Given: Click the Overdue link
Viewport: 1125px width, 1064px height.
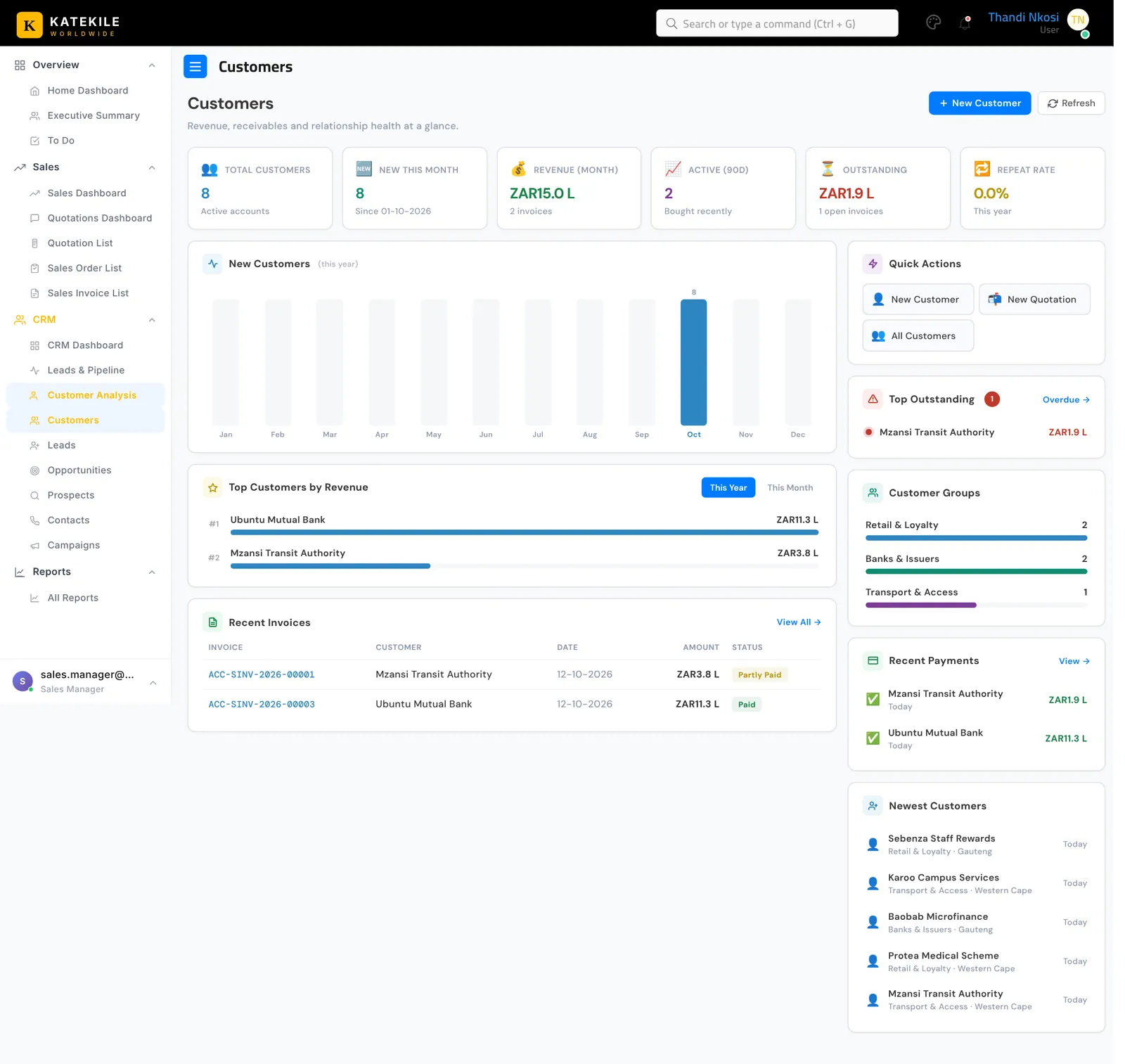Looking at the screenshot, I should [1066, 400].
